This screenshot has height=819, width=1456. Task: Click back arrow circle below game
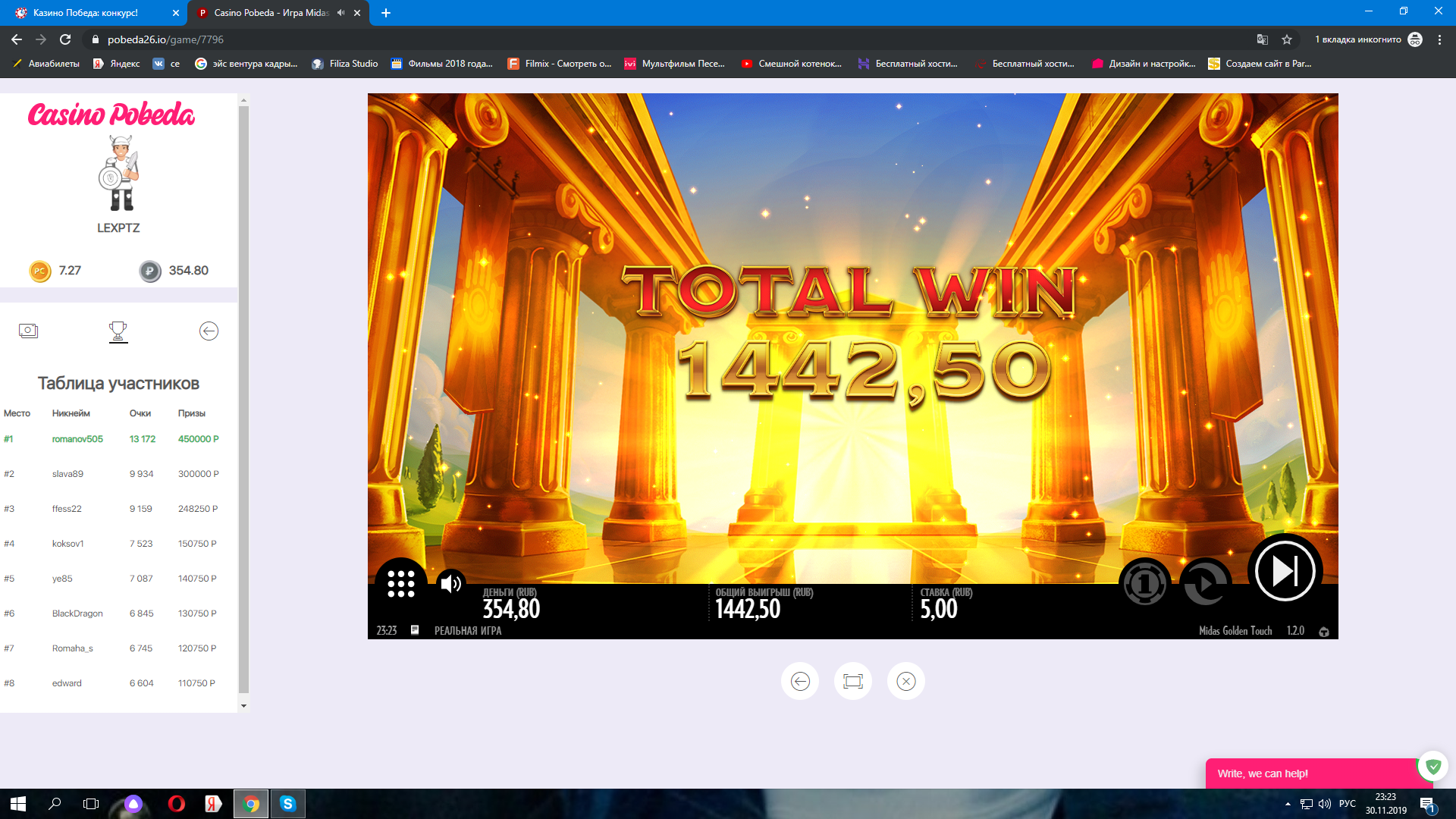[799, 681]
